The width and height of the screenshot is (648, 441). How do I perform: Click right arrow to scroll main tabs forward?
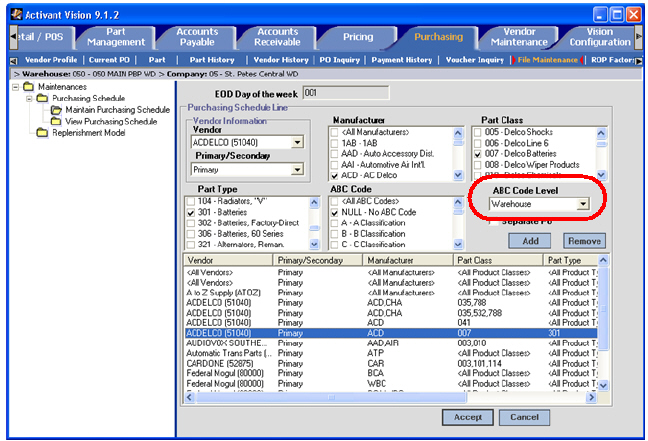click(639, 37)
